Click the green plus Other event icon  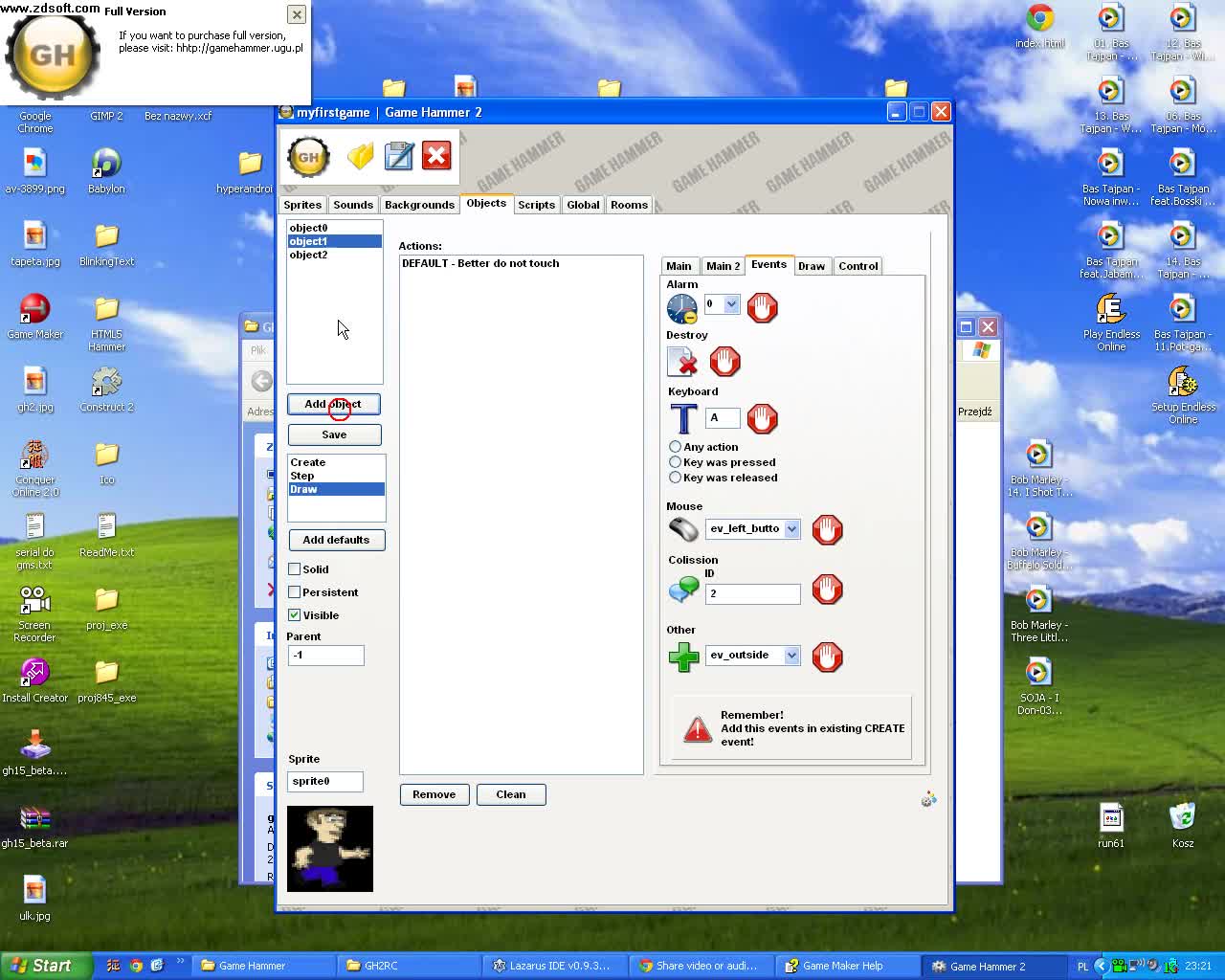point(683,657)
